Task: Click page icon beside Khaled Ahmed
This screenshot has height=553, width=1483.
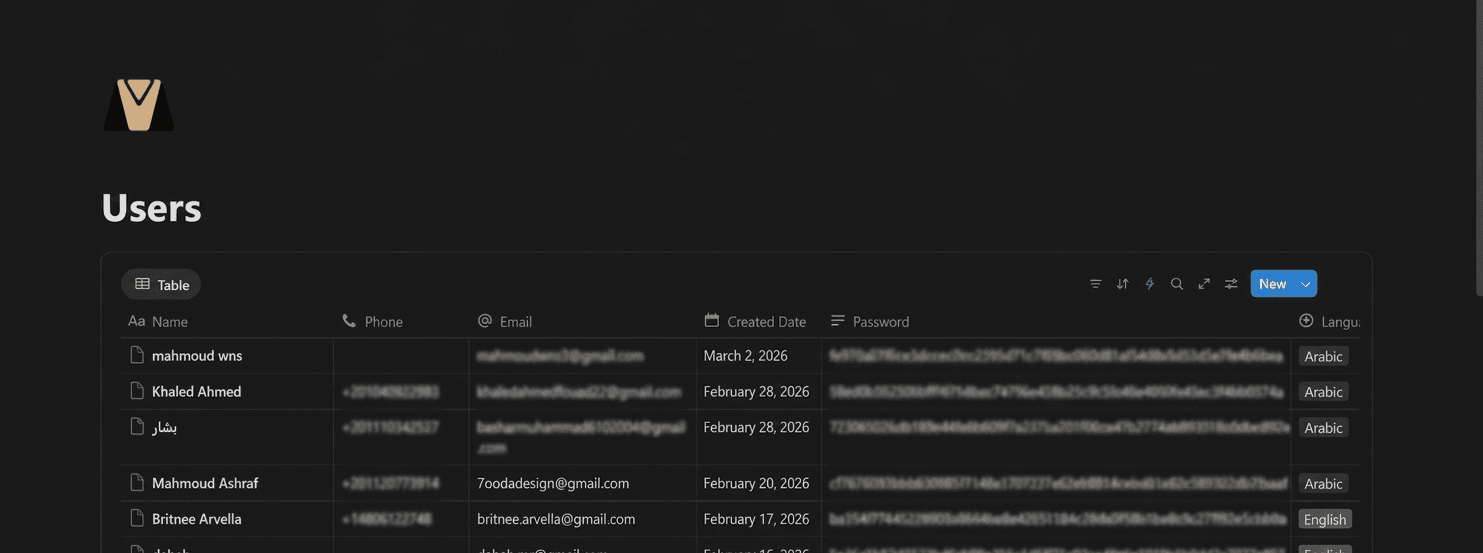Action: 137,391
